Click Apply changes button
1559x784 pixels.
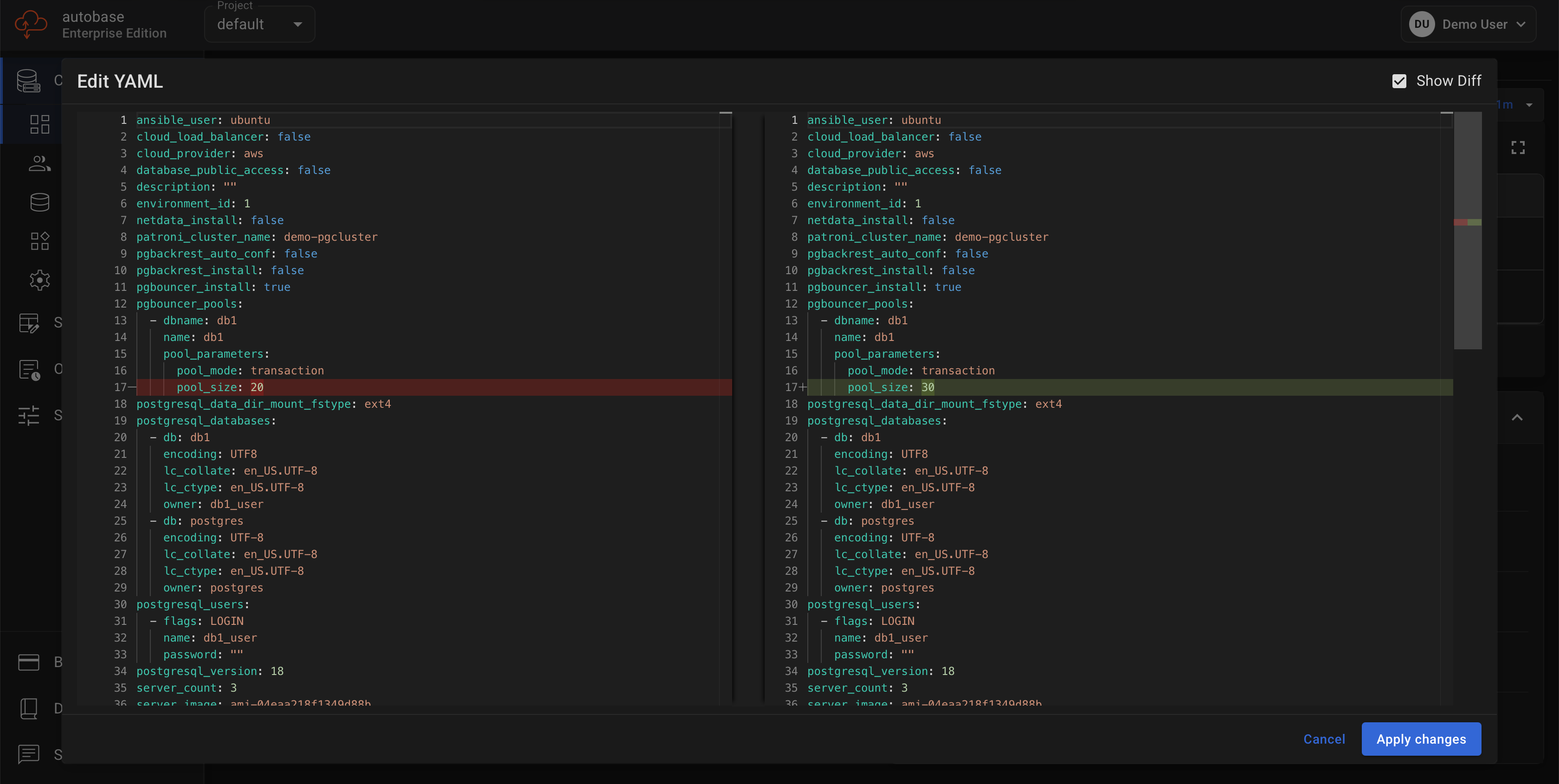coord(1421,739)
